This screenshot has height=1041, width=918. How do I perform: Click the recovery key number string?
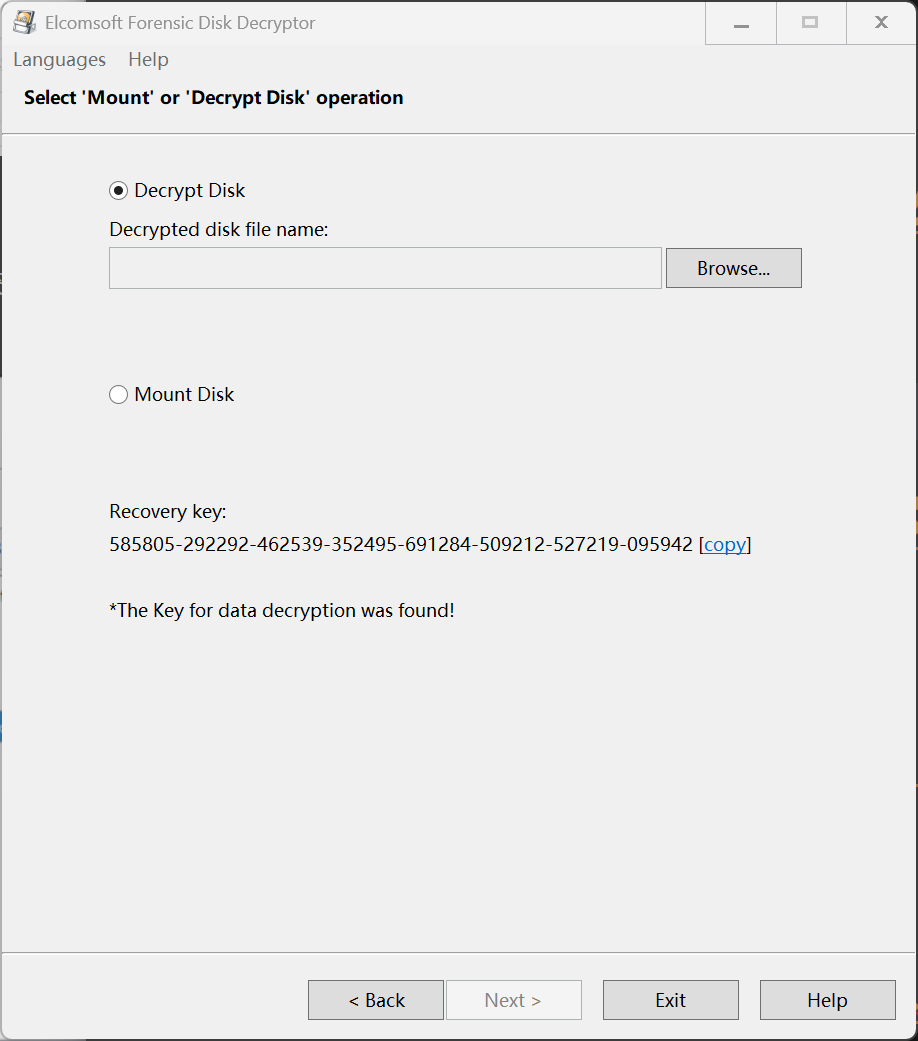click(x=400, y=545)
